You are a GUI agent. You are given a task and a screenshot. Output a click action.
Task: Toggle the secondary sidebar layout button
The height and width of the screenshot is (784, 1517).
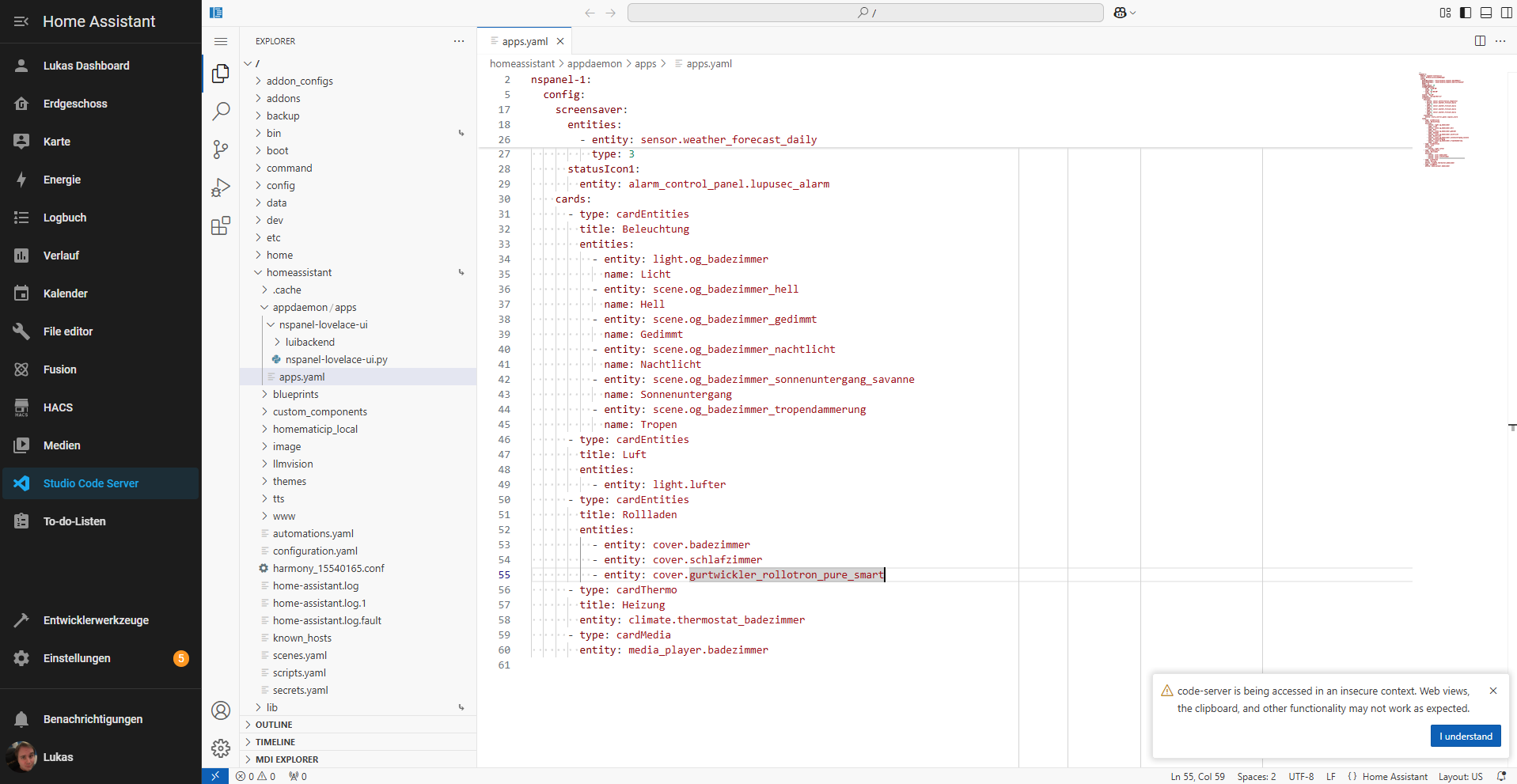(1506, 13)
